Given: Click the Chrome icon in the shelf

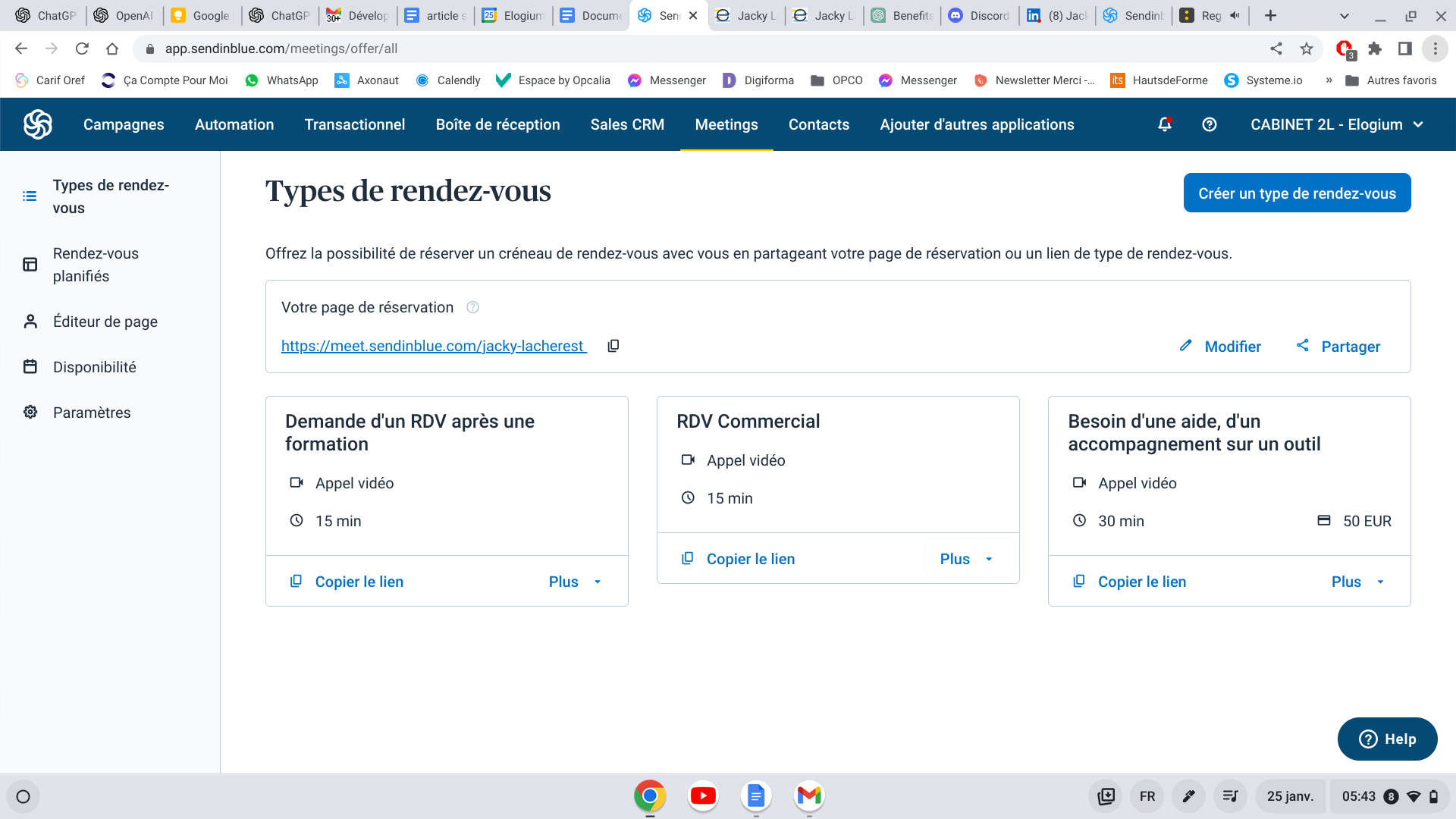Looking at the screenshot, I should tap(650, 795).
